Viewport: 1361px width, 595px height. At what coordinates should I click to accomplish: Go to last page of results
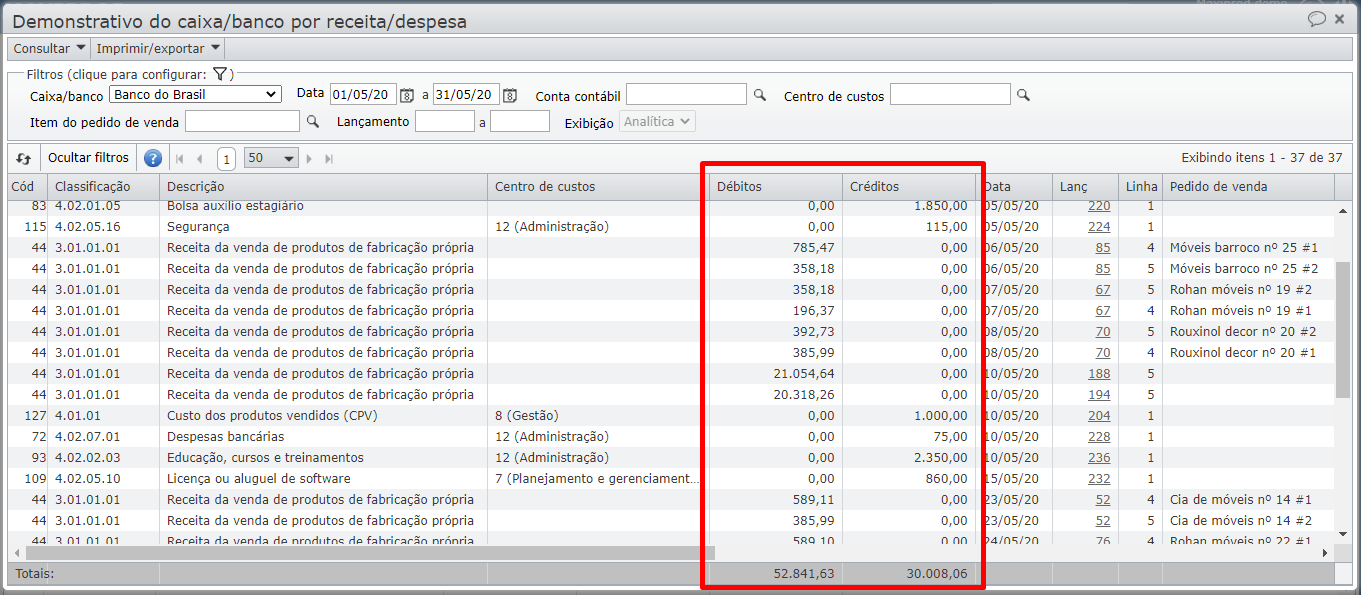329,158
